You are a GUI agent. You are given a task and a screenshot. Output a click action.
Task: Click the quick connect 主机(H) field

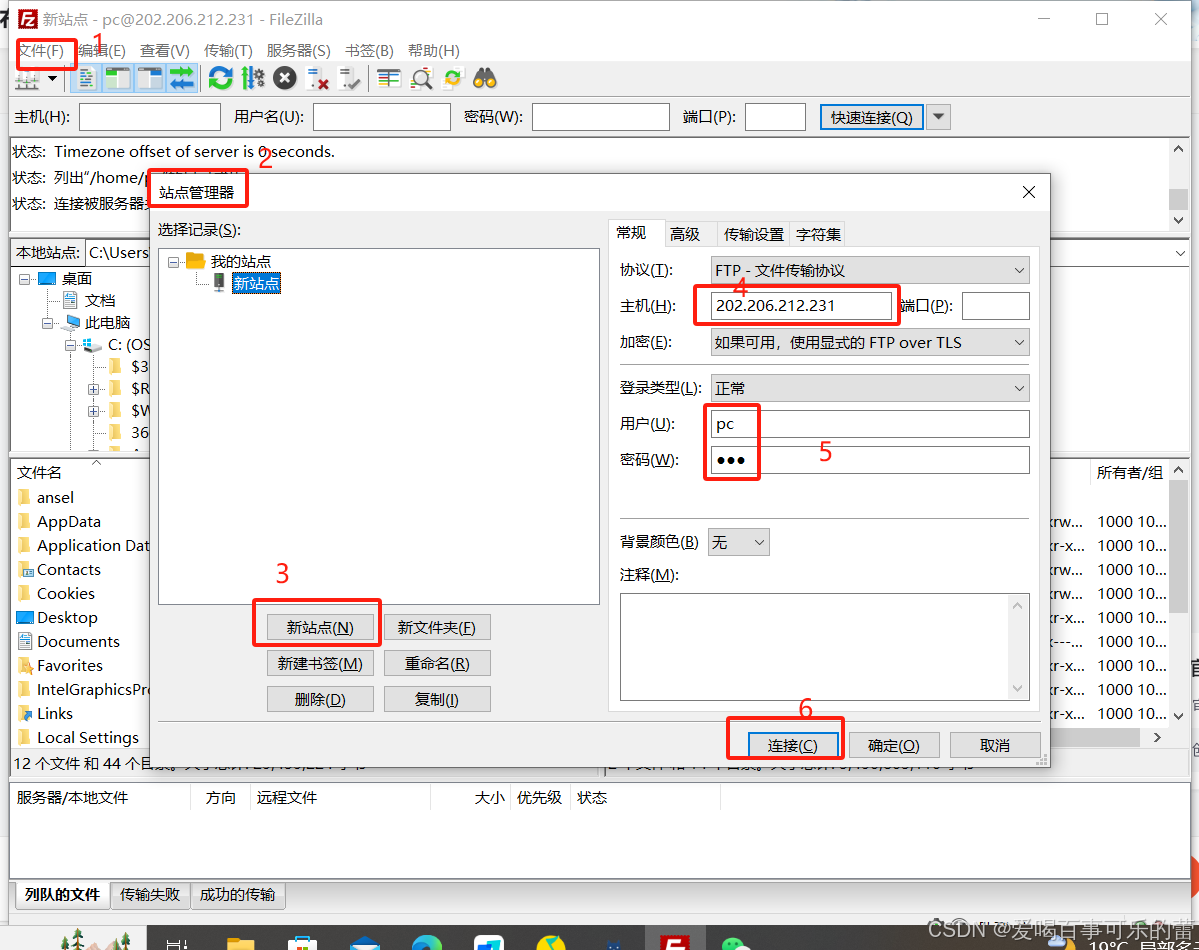pyautogui.click(x=150, y=117)
